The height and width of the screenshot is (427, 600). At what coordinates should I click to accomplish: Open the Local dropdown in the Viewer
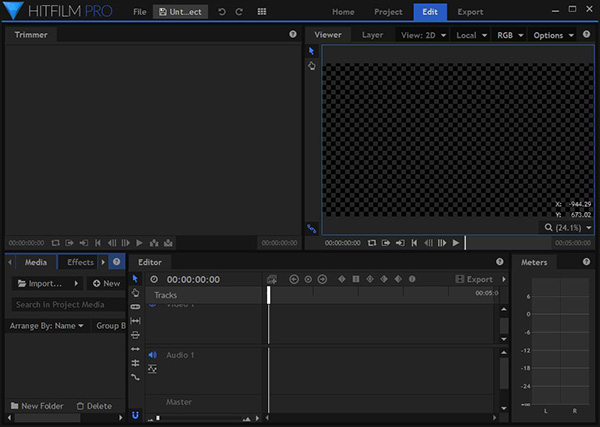(x=471, y=35)
